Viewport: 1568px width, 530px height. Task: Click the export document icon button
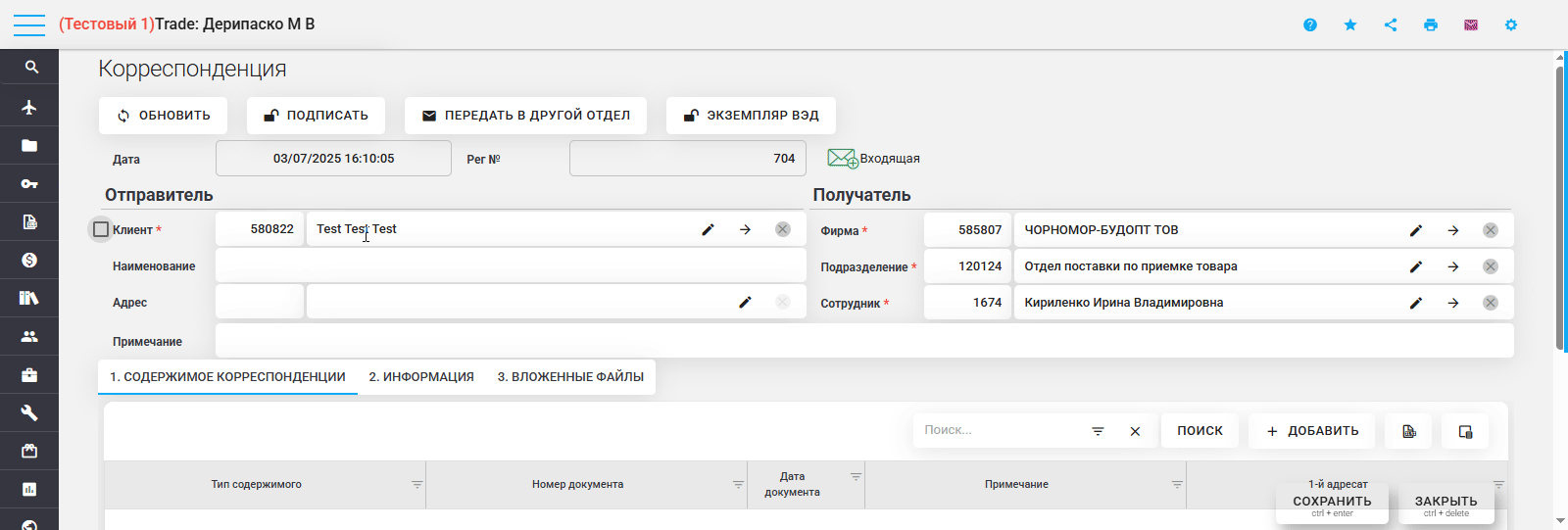(1408, 431)
